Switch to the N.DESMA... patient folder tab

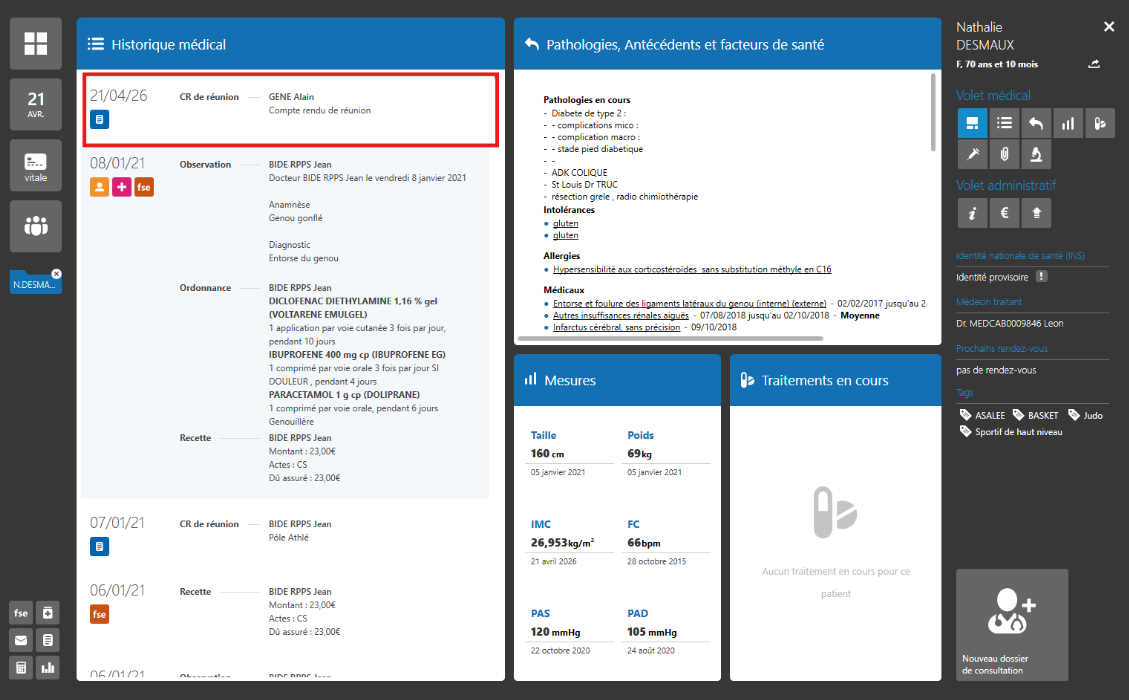[x=32, y=284]
